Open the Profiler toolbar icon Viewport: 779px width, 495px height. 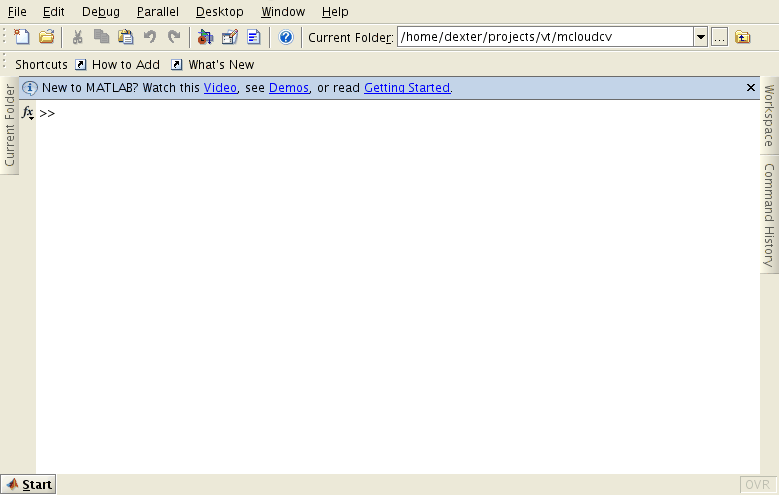point(254,37)
